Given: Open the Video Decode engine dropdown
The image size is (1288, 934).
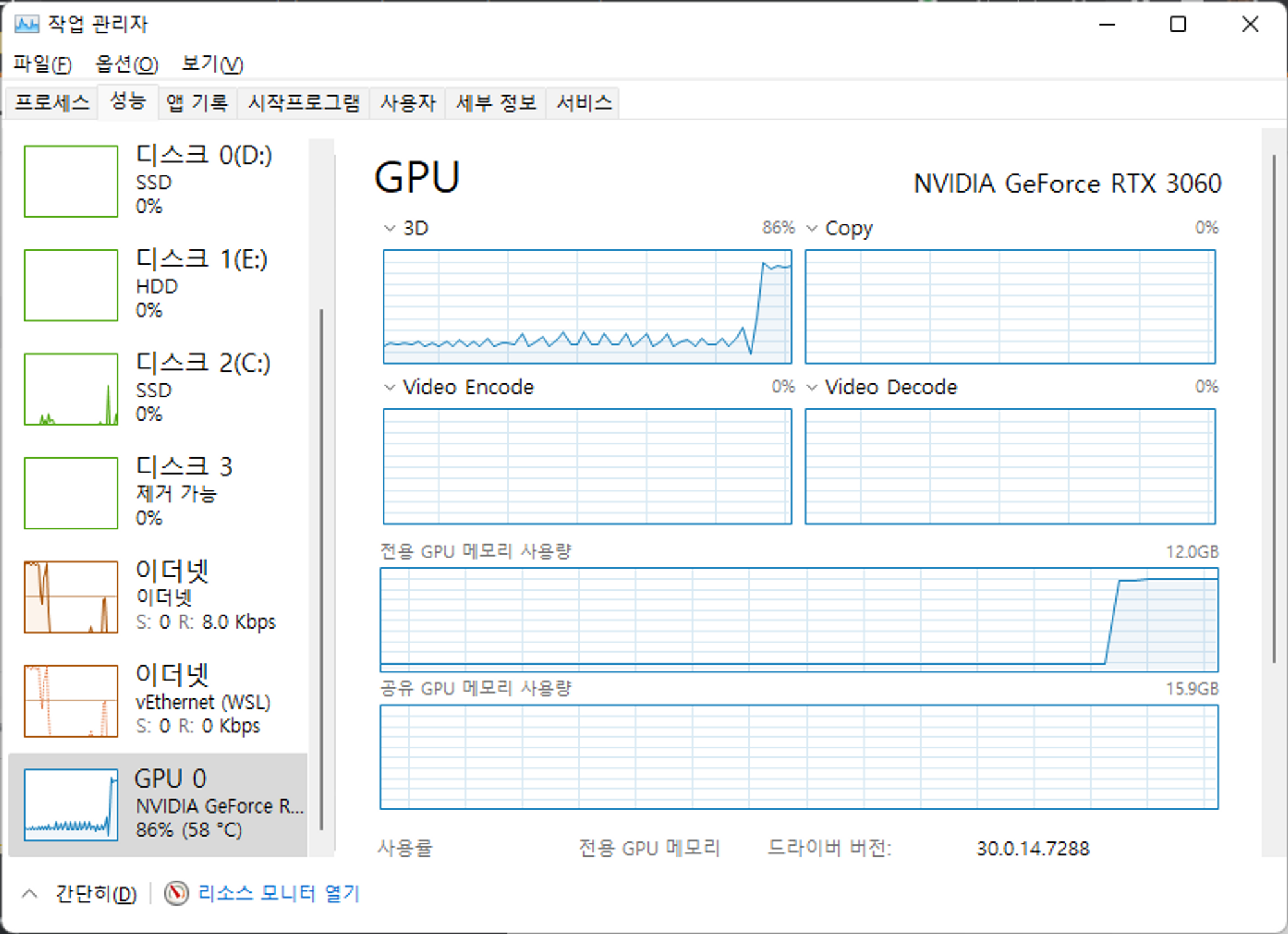Looking at the screenshot, I should (812, 387).
